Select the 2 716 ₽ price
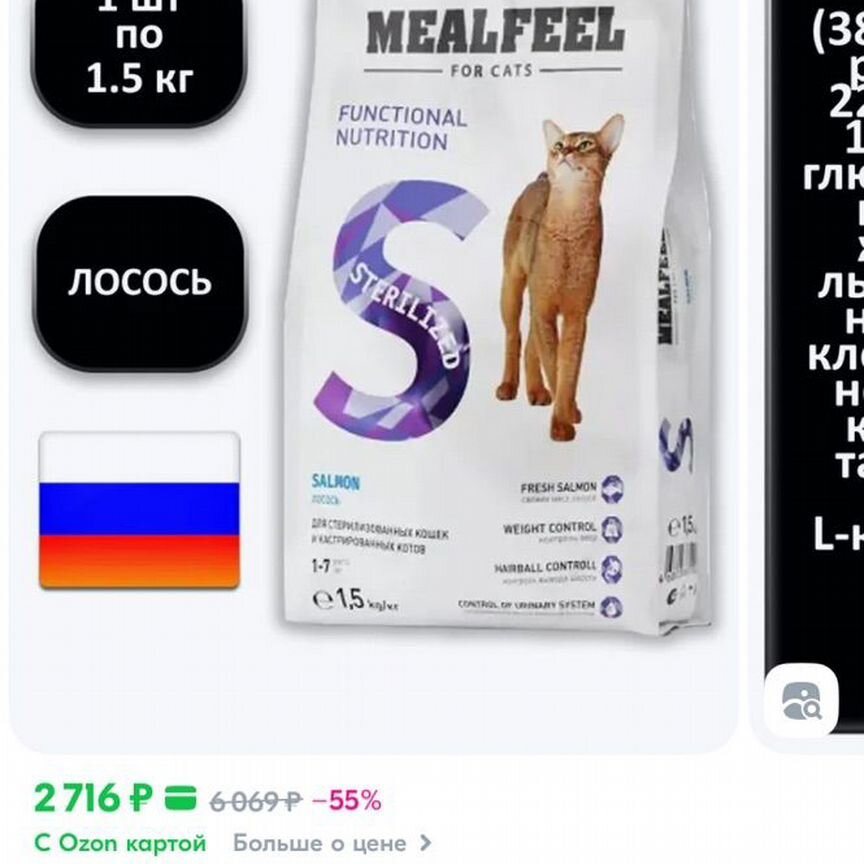The width and height of the screenshot is (864, 864). click(94, 798)
